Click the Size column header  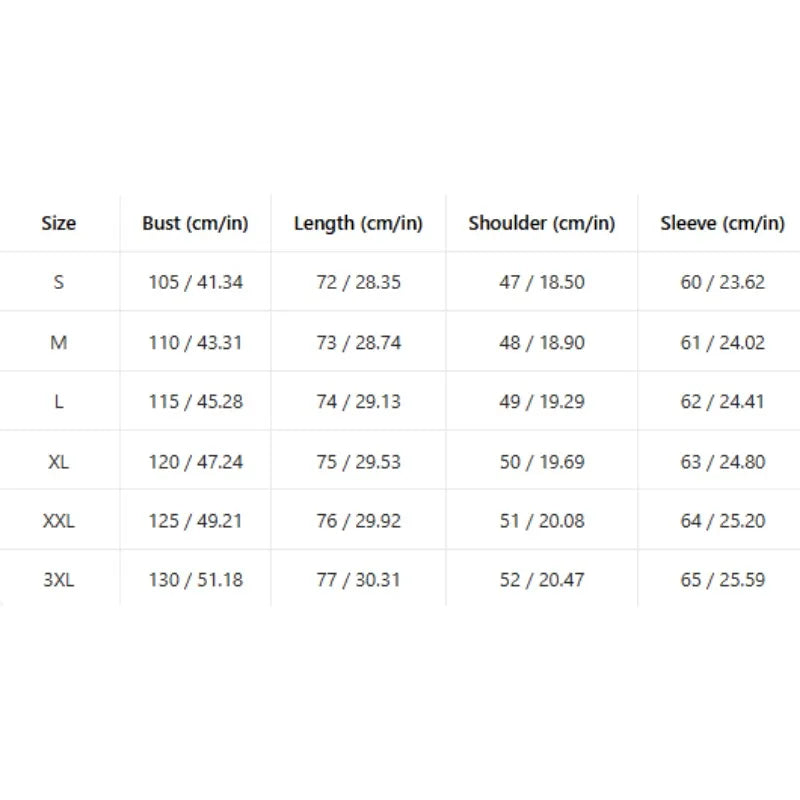59,223
